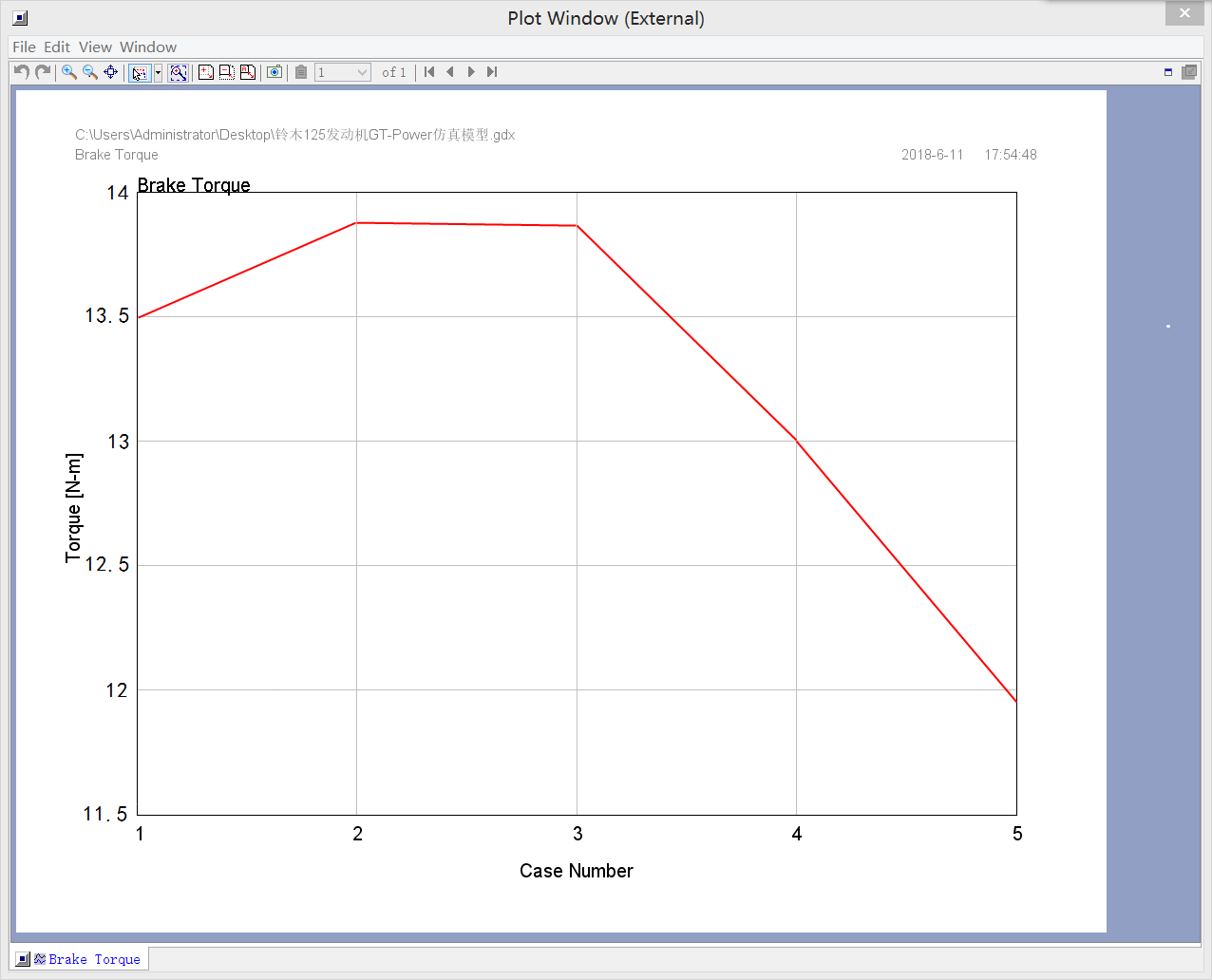
Task: Click the Case Number axis label
Action: point(577,871)
